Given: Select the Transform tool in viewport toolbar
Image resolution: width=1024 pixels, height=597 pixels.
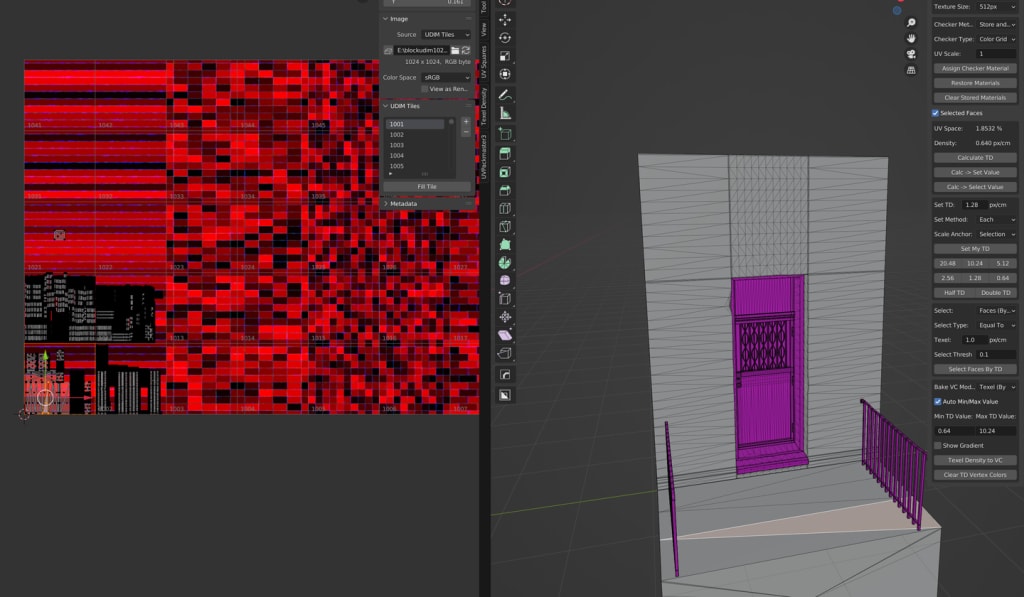Looking at the screenshot, I should (505, 74).
